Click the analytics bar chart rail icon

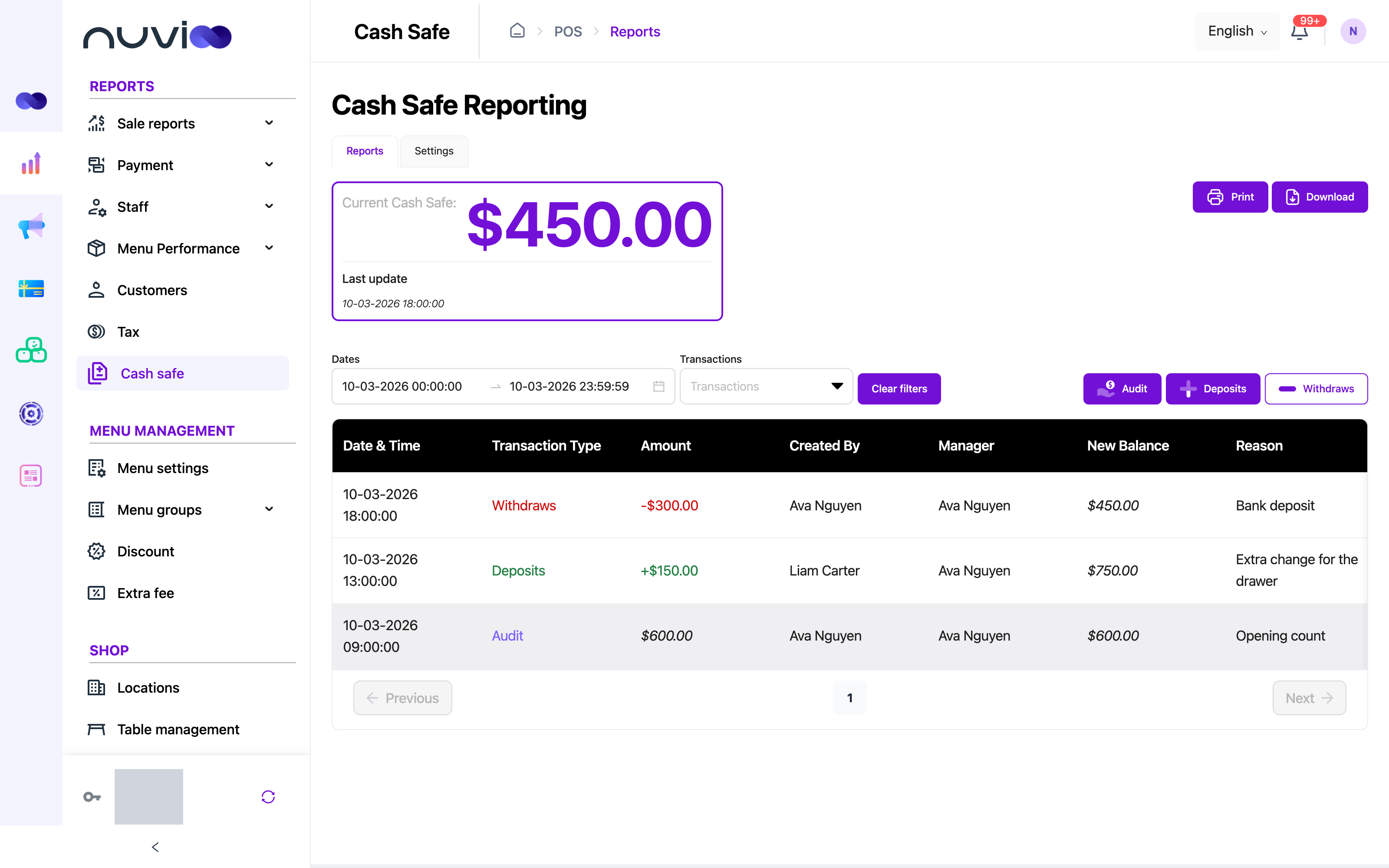pyautogui.click(x=31, y=164)
